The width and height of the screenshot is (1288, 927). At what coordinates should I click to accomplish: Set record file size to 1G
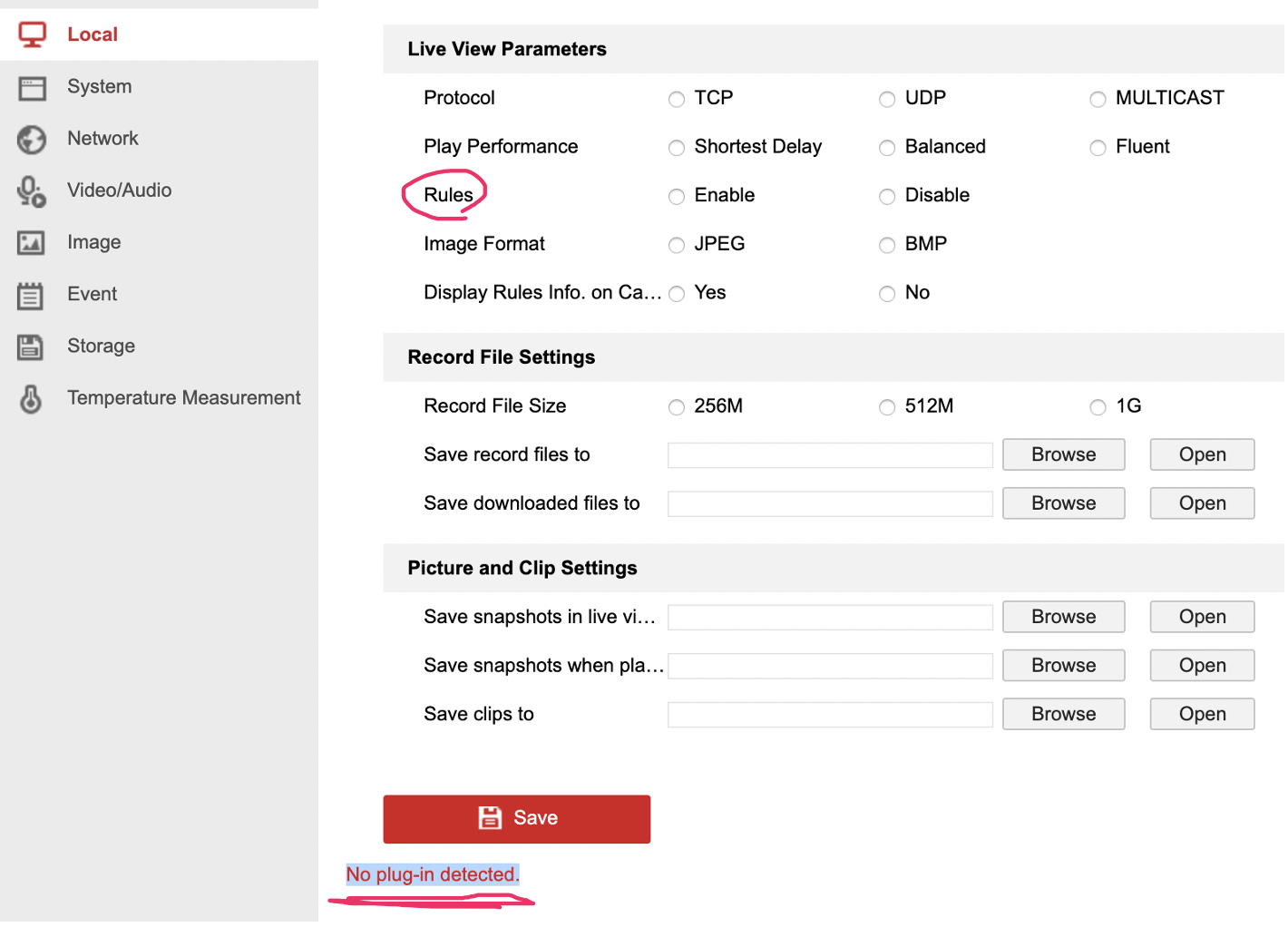tap(1098, 407)
